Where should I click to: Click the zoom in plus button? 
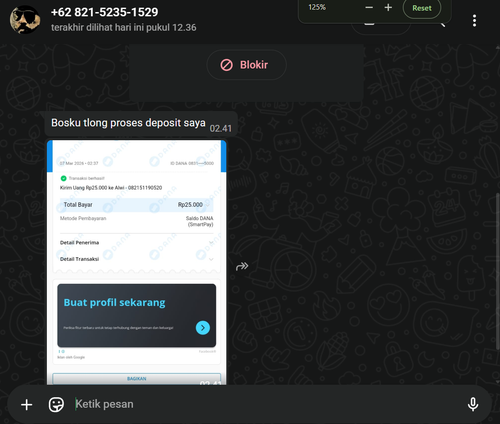click(x=388, y=7)
